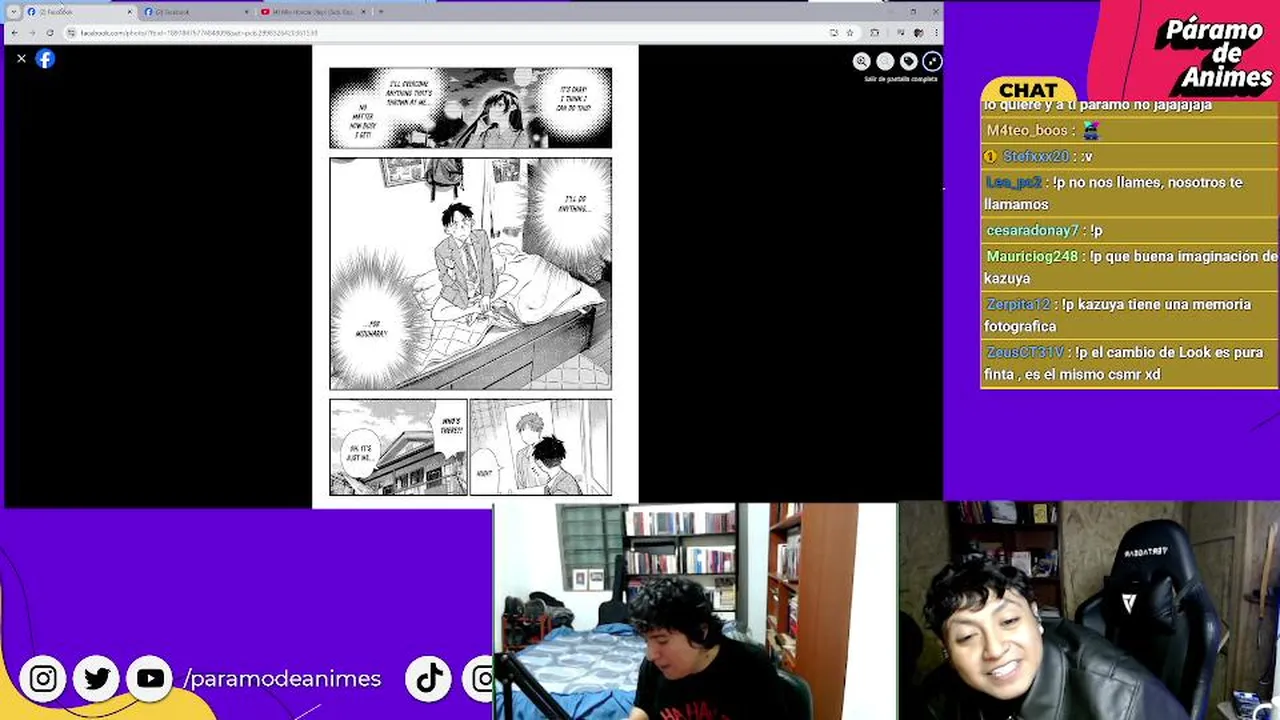Open Facebook home via logo icon
The width and height of the screenshot is (1280, 720).
(45, 59)
